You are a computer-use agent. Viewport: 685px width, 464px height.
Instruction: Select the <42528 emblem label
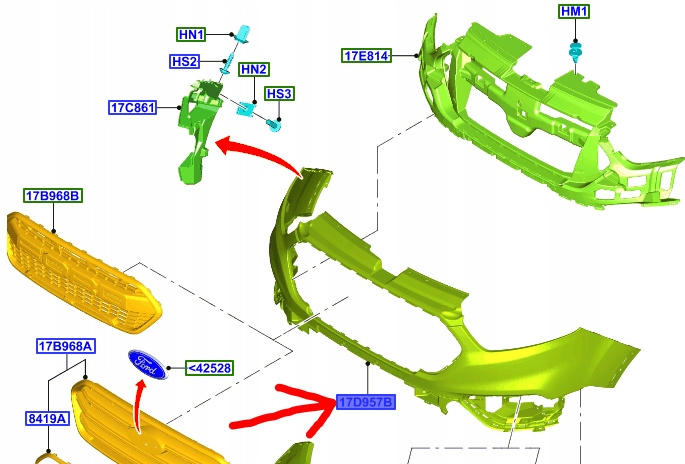209,368
